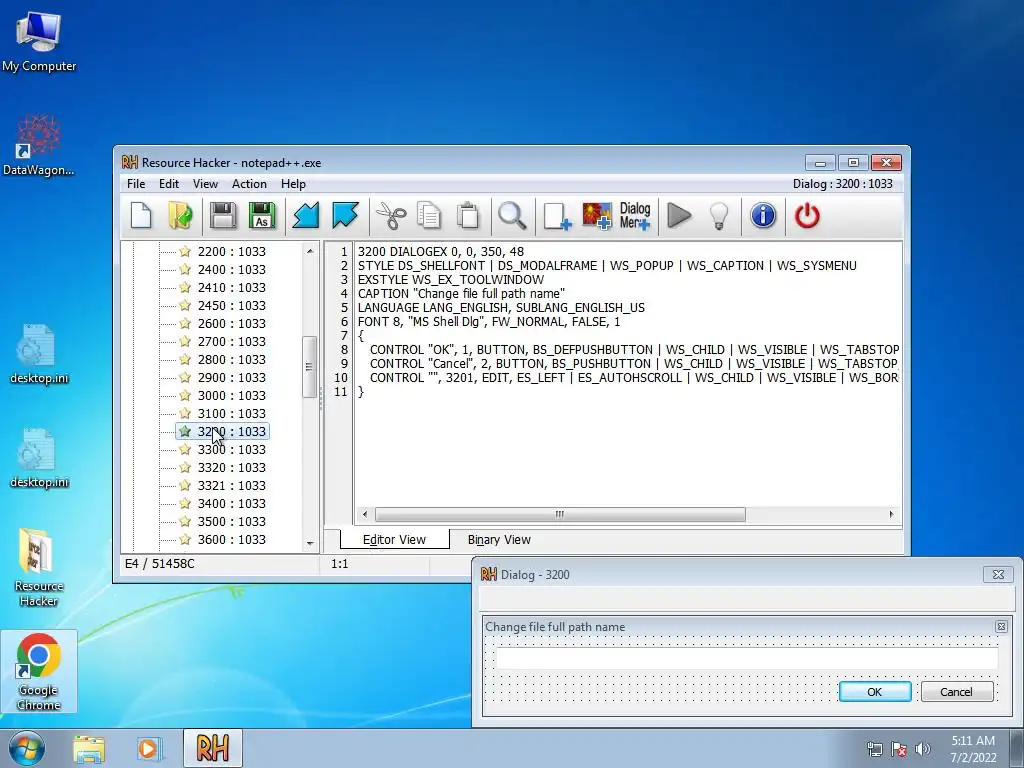Screen dimensions: 1024x768
Task: Save file using the gray floppy icon
Action: [223, 216]
